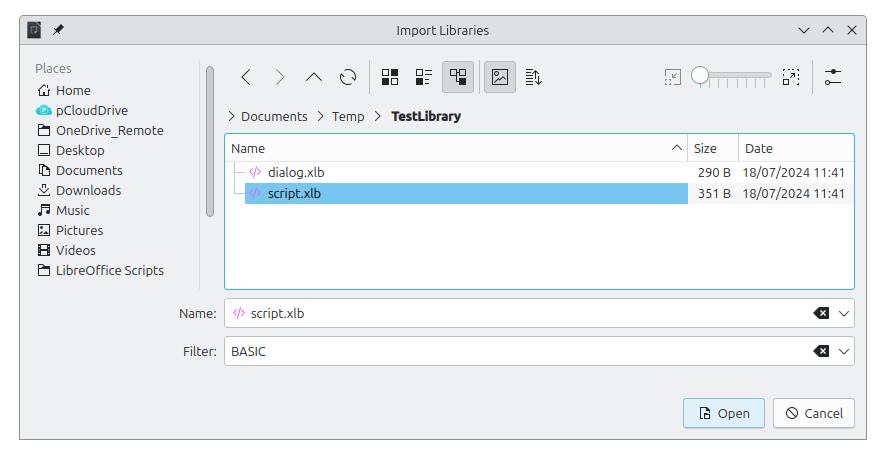Switch to compact view mode
Image resolution: width=886 pixels, height=463 pixels.
[x=424, y=77]
